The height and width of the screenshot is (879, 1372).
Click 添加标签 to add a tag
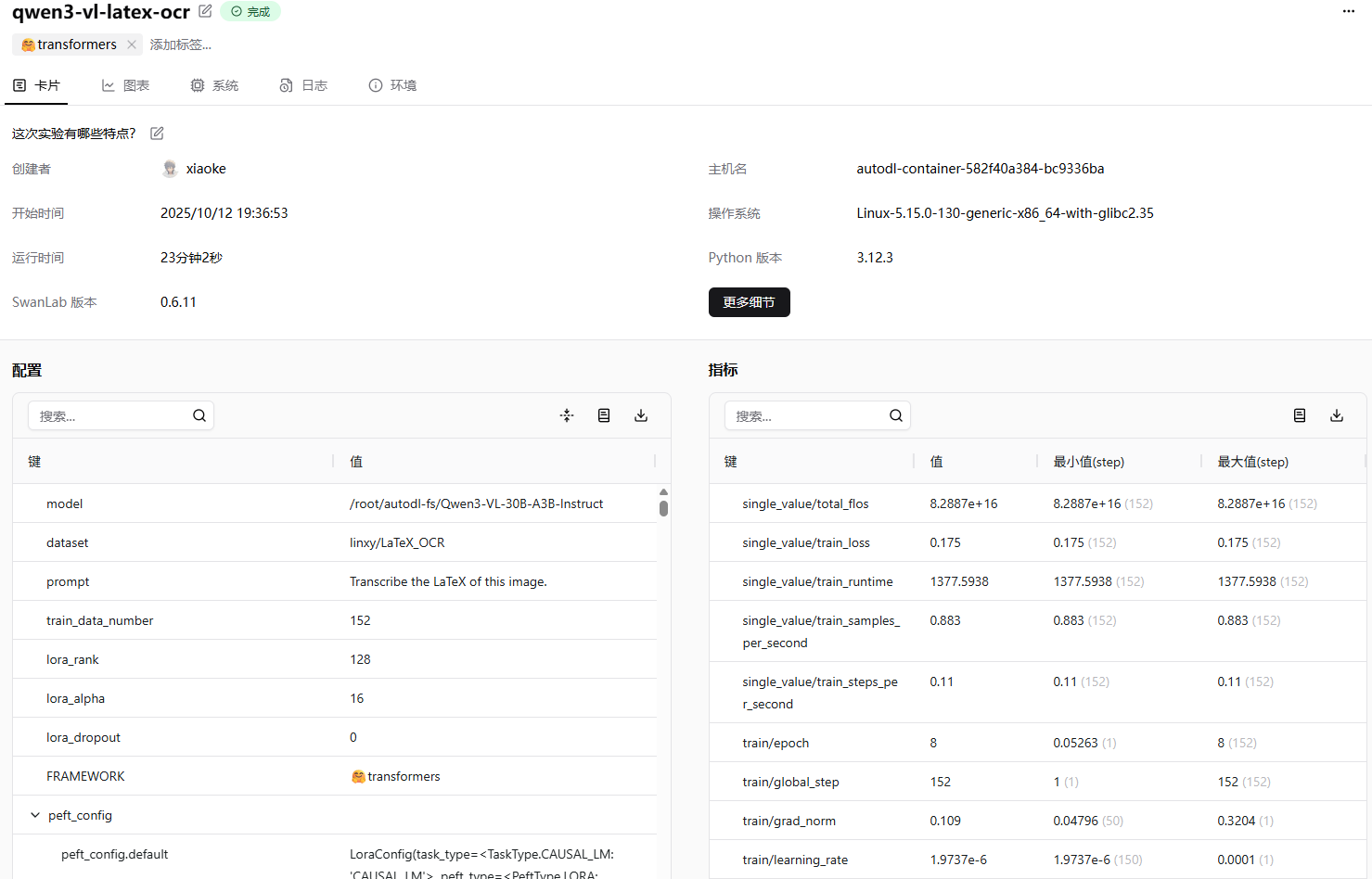point(181,45)
